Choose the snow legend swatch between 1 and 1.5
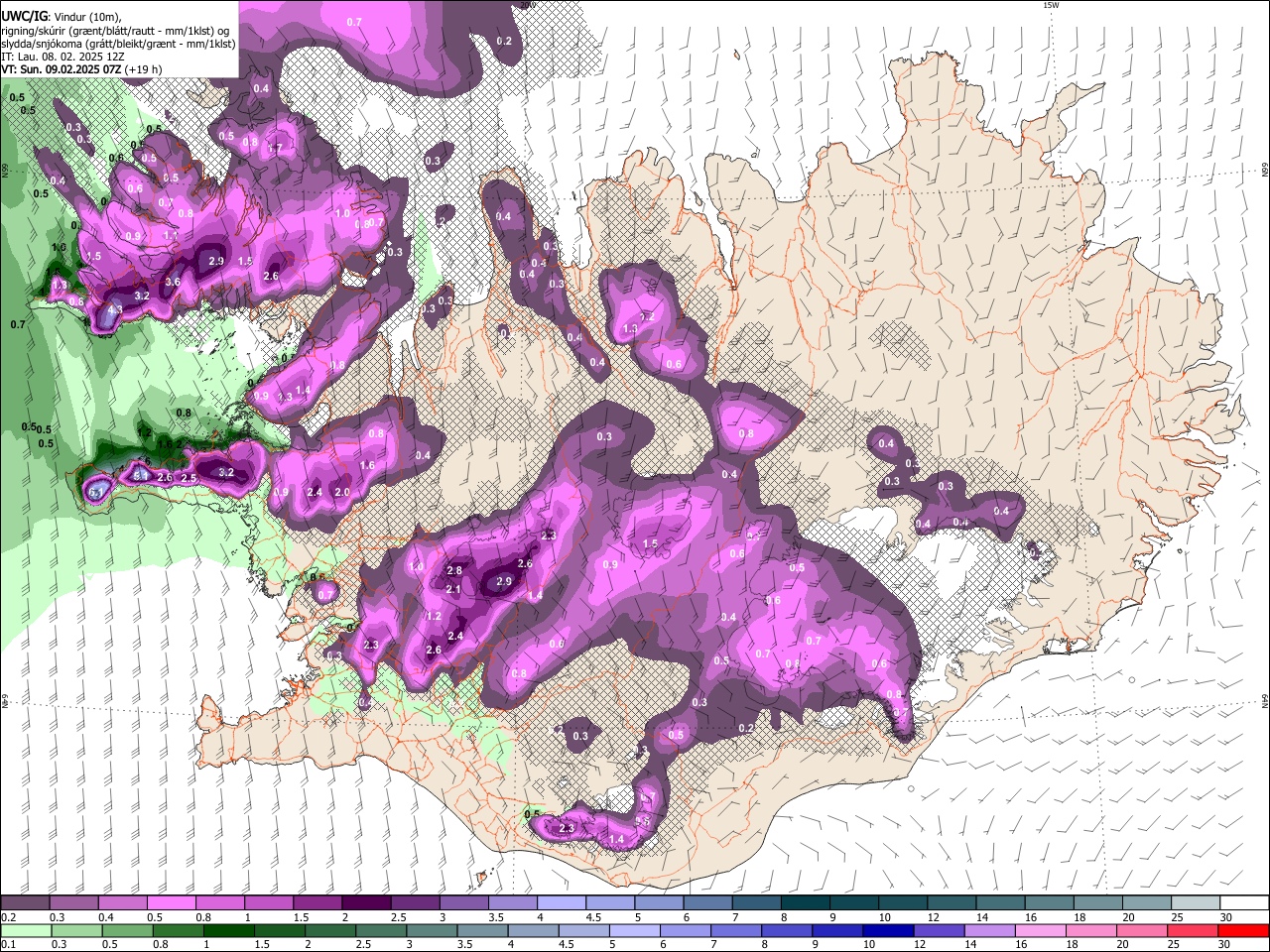Image resolution: width=1270 pixels, height=952 pixels. tap(268, 902)
